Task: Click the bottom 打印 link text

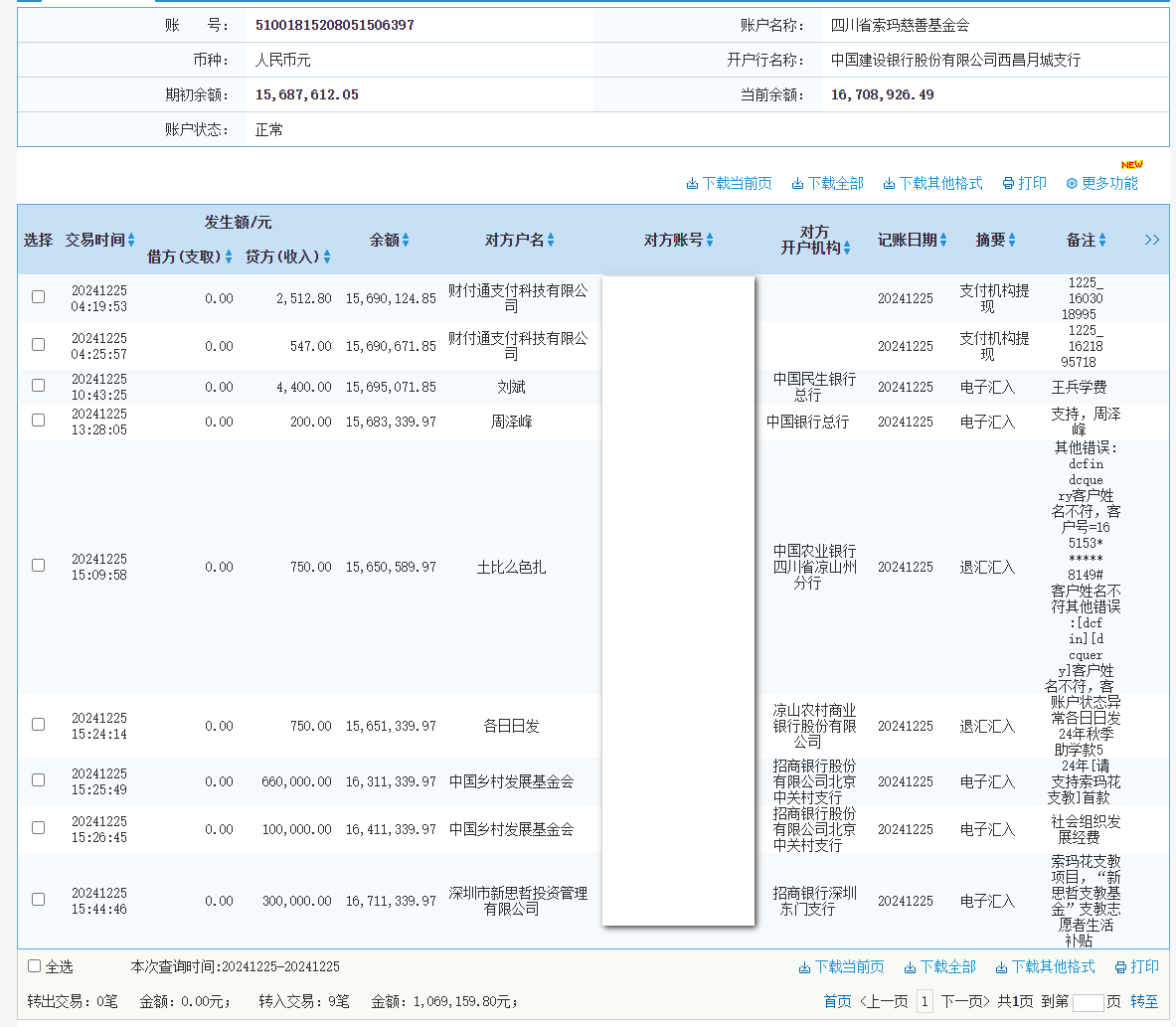Action: (x=1145, y=967)
